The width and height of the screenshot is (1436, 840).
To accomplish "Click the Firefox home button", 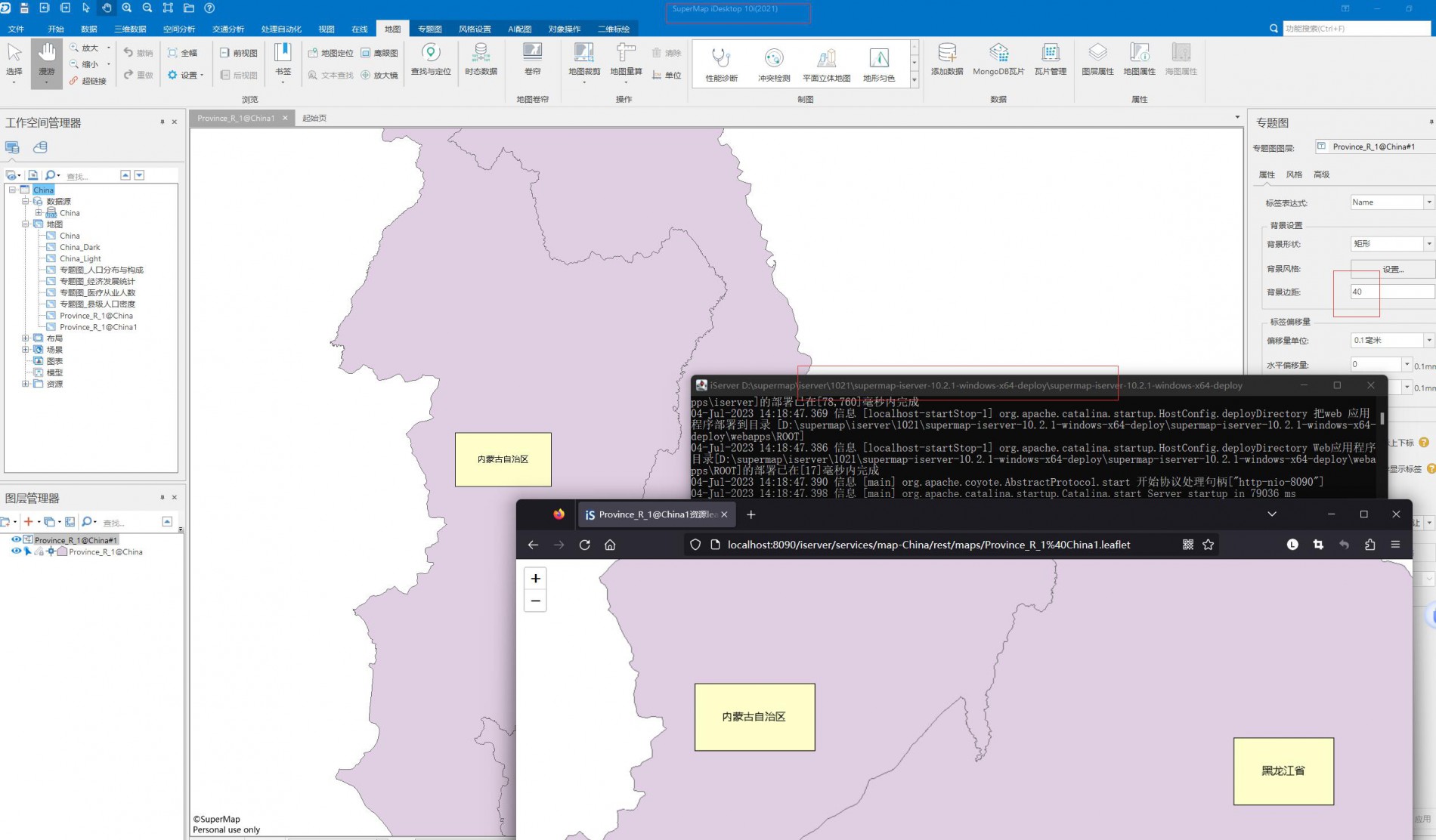I will coord(610,545).
